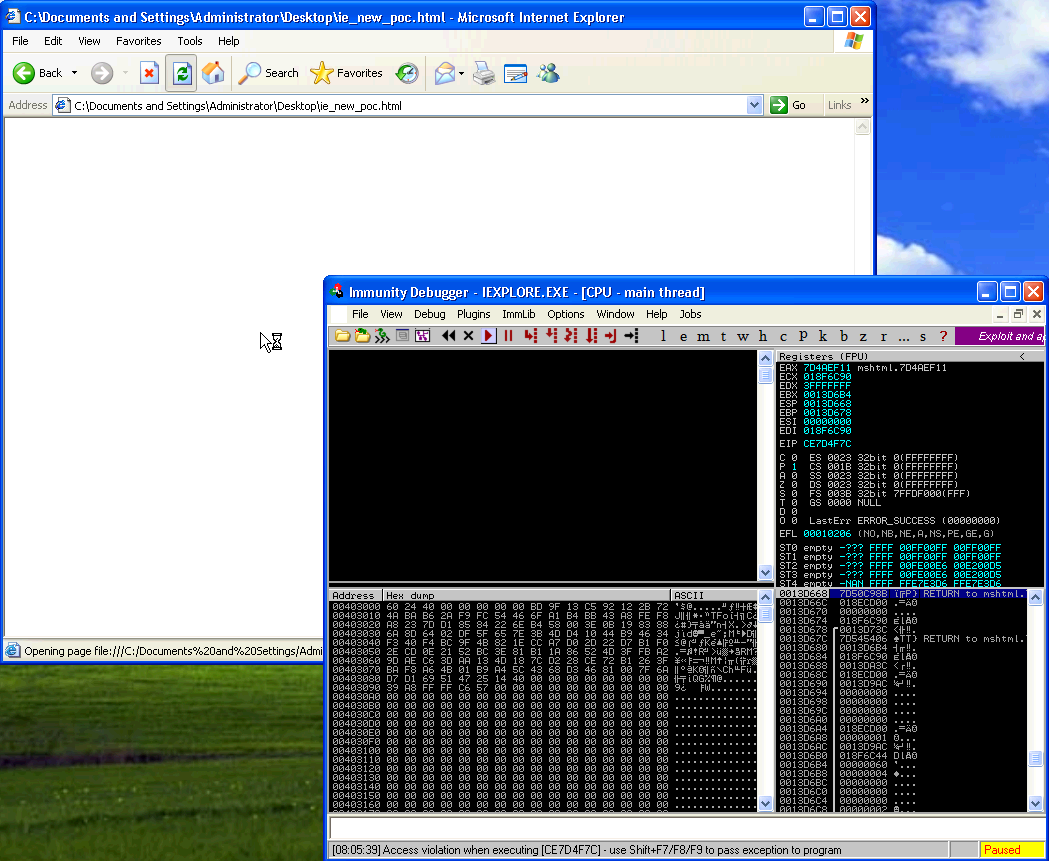Click the down arrow of disassembly pane scrollbar
The height and width of the screenshot is (861, 1049).
[x=765, y=572]
